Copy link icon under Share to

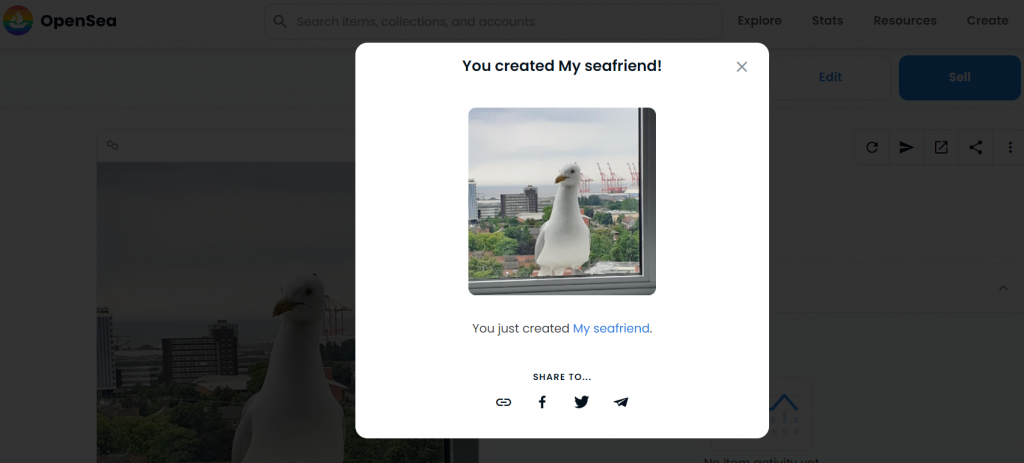coord(503,402)
